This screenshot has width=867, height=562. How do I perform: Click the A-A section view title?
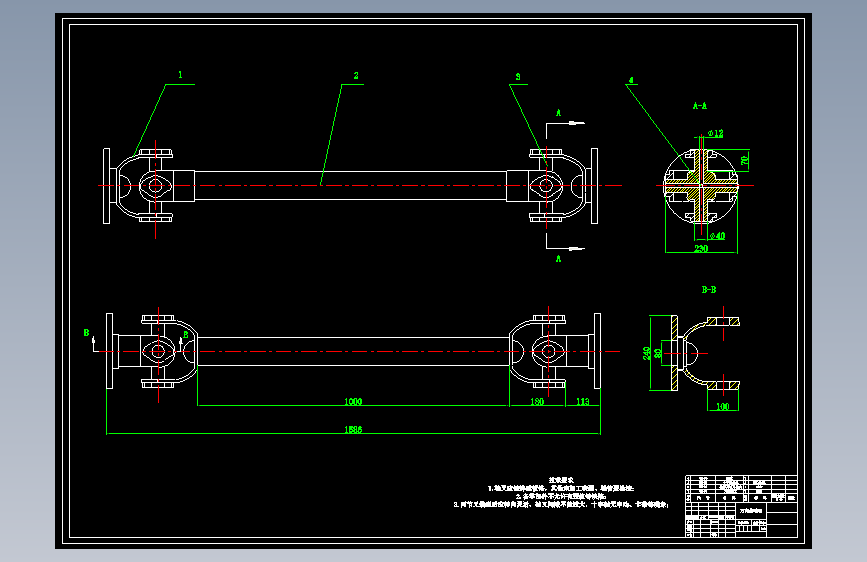(699, 106)
